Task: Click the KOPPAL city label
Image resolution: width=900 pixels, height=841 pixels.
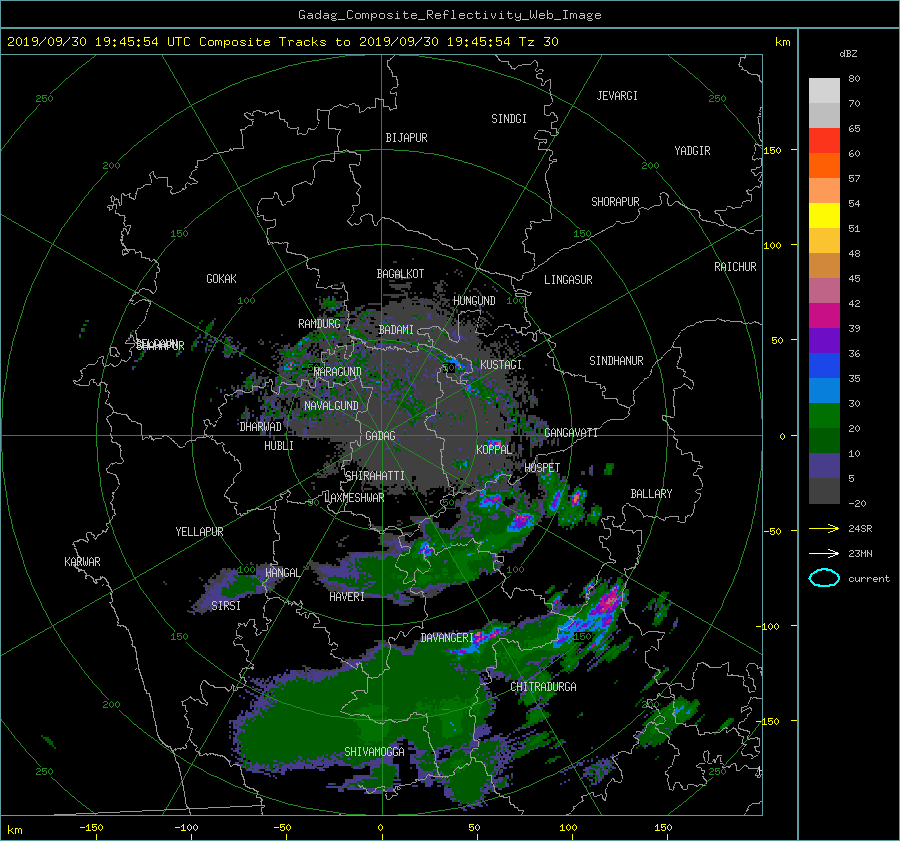Action: (x=494, y=449)
